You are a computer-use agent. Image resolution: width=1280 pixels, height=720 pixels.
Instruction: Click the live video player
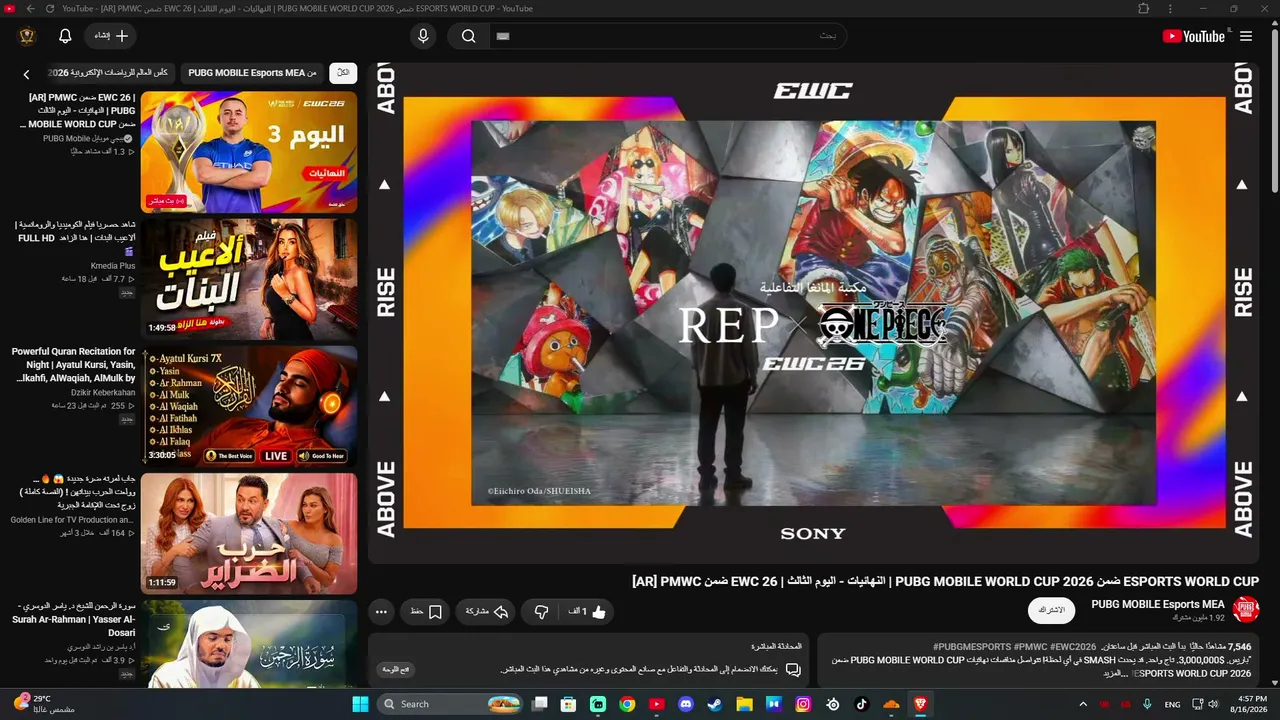click(x=813, y=313)
